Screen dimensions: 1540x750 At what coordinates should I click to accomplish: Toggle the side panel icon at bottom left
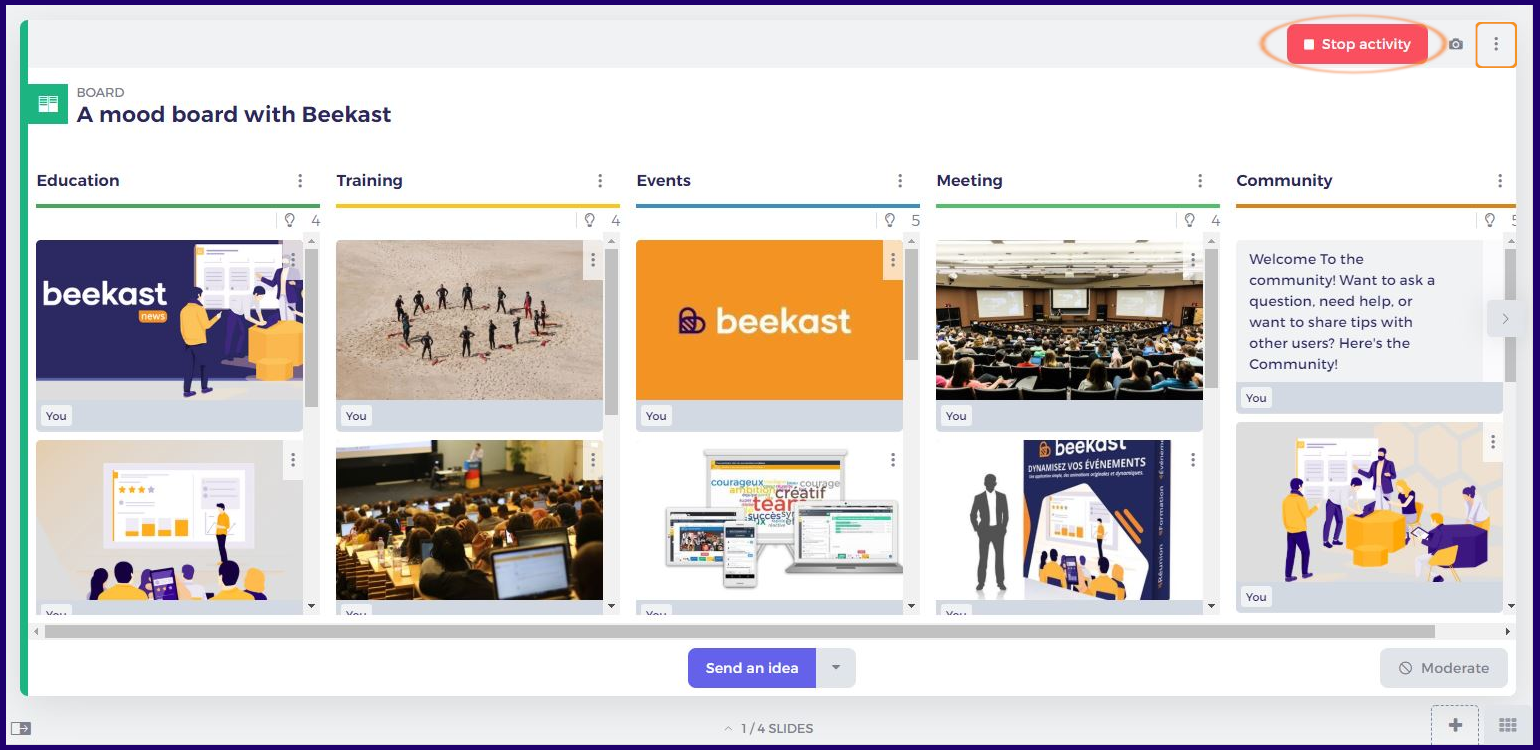coord(21,728)
